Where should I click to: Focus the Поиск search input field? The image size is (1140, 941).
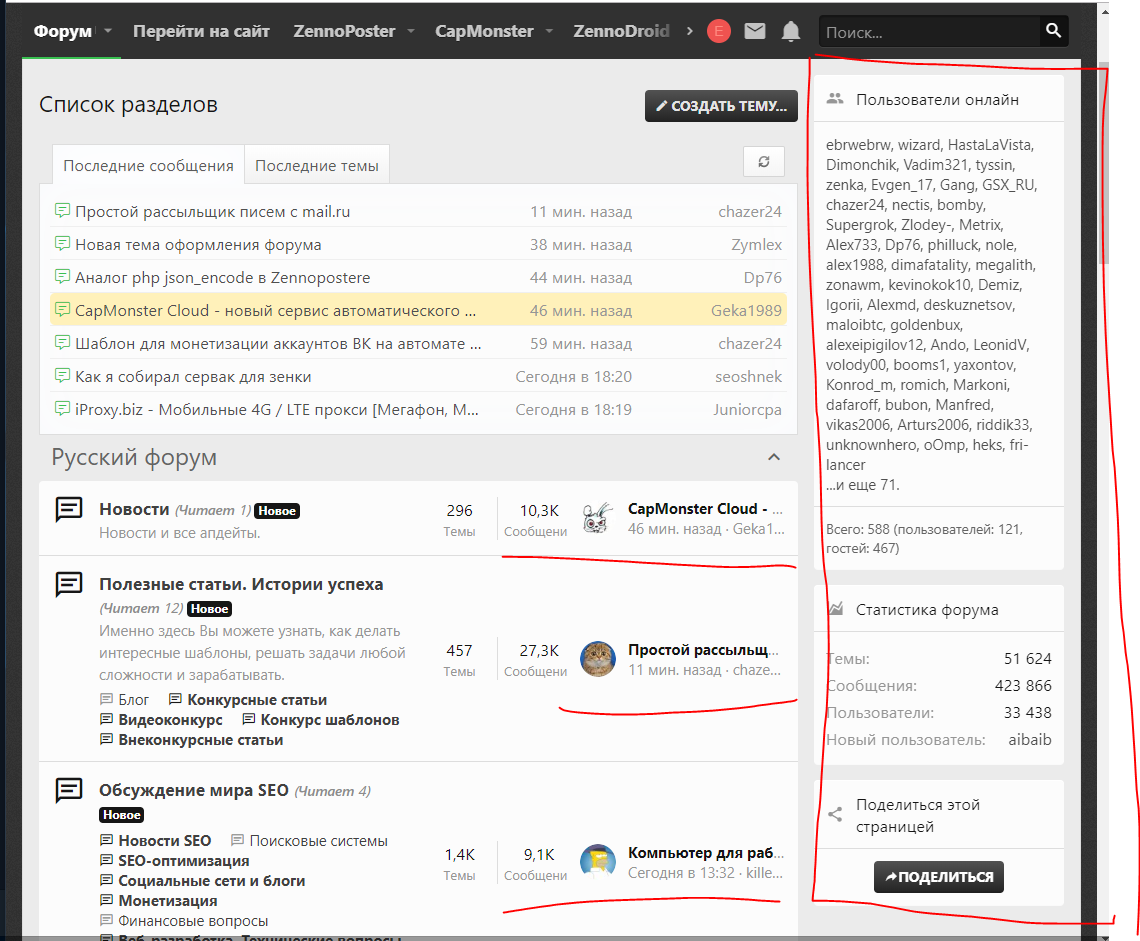click(929, 32)
